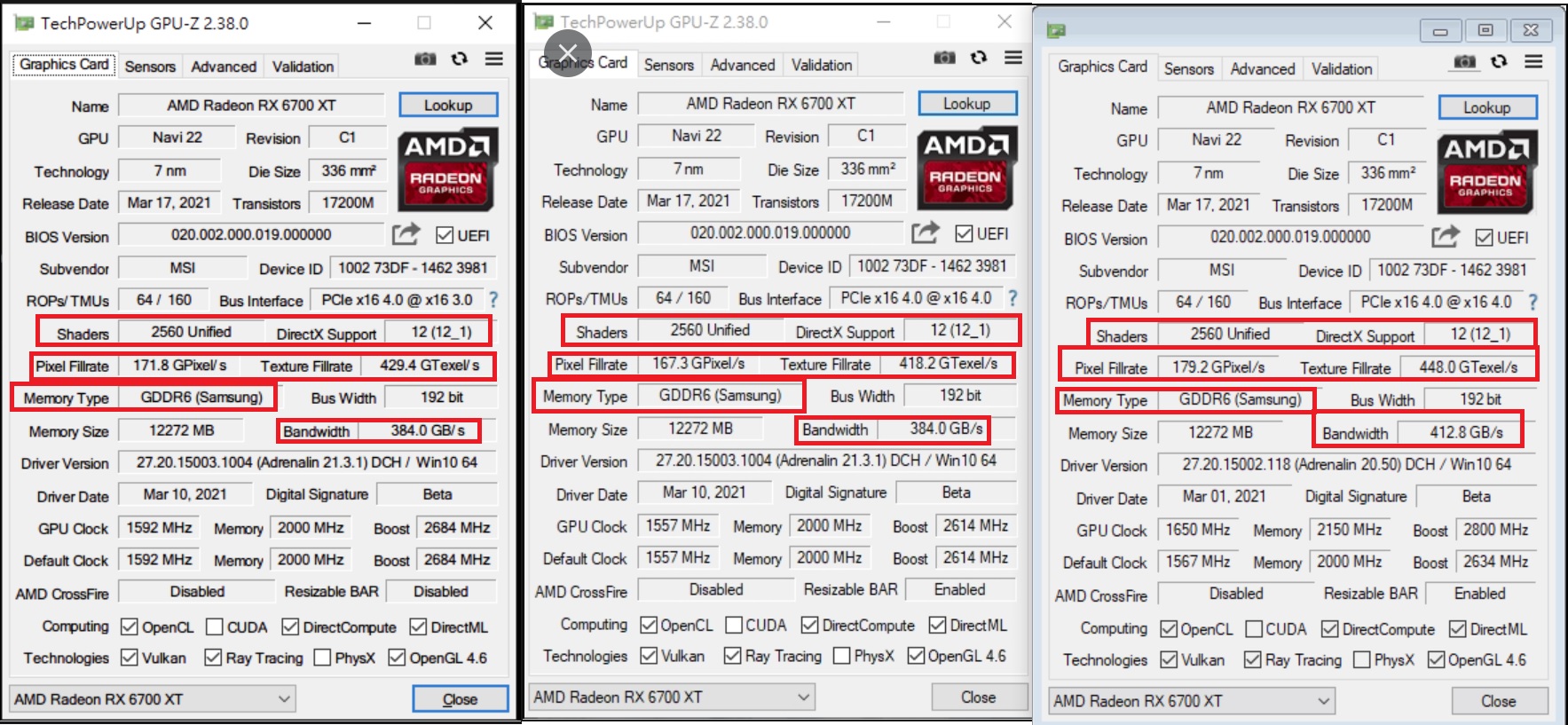The height and width of the screenshot is (725, 1568).
Task: Click Memory Size 12272 MB in middle window
Action: (700, 429)
